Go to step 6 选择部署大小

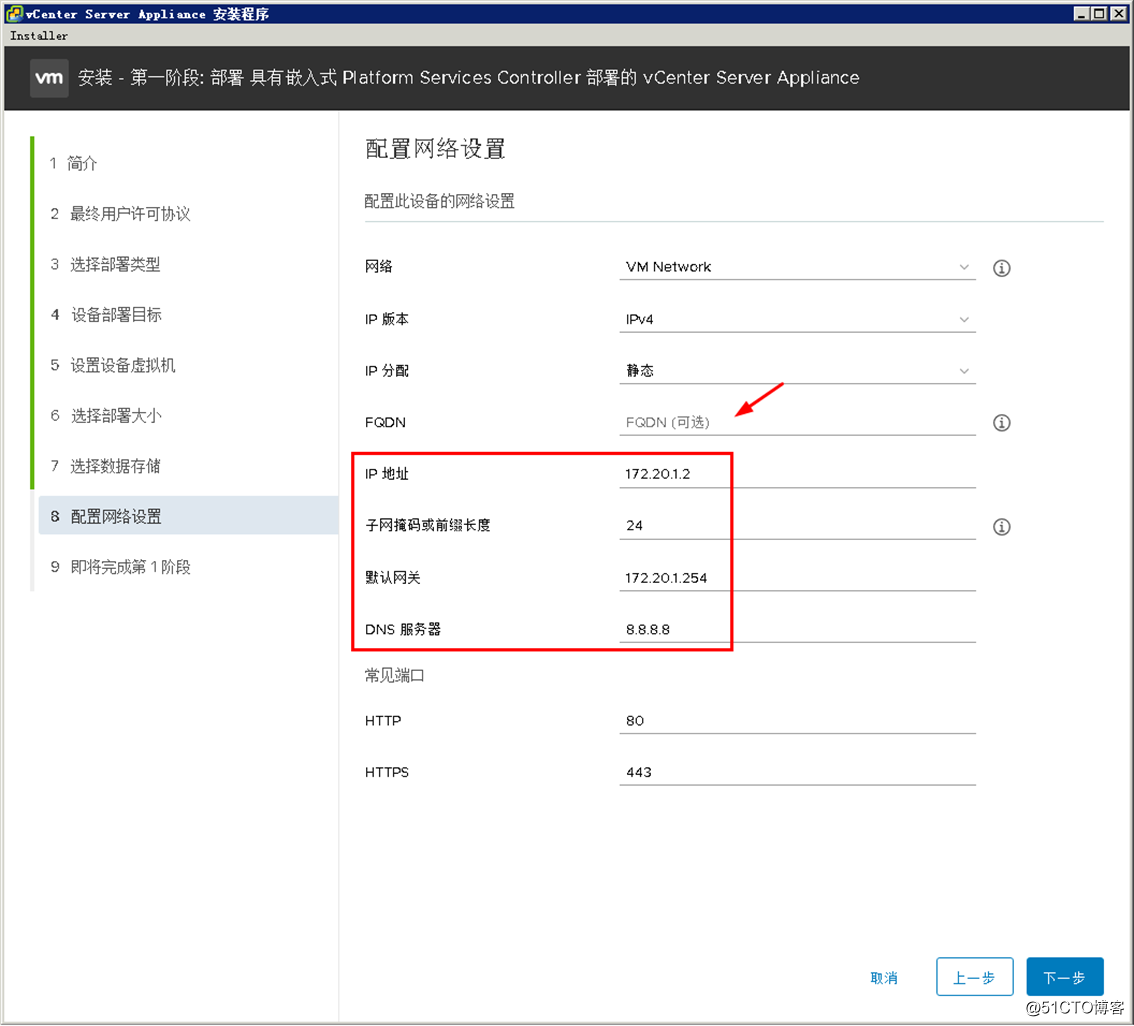click(106, 416)
